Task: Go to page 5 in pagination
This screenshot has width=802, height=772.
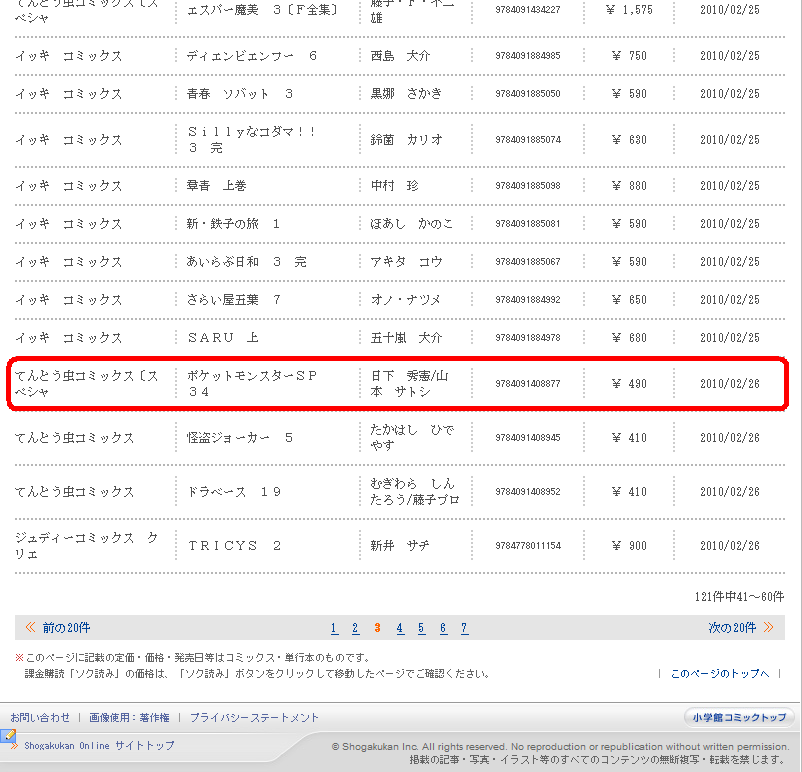Action: (421, 629)
